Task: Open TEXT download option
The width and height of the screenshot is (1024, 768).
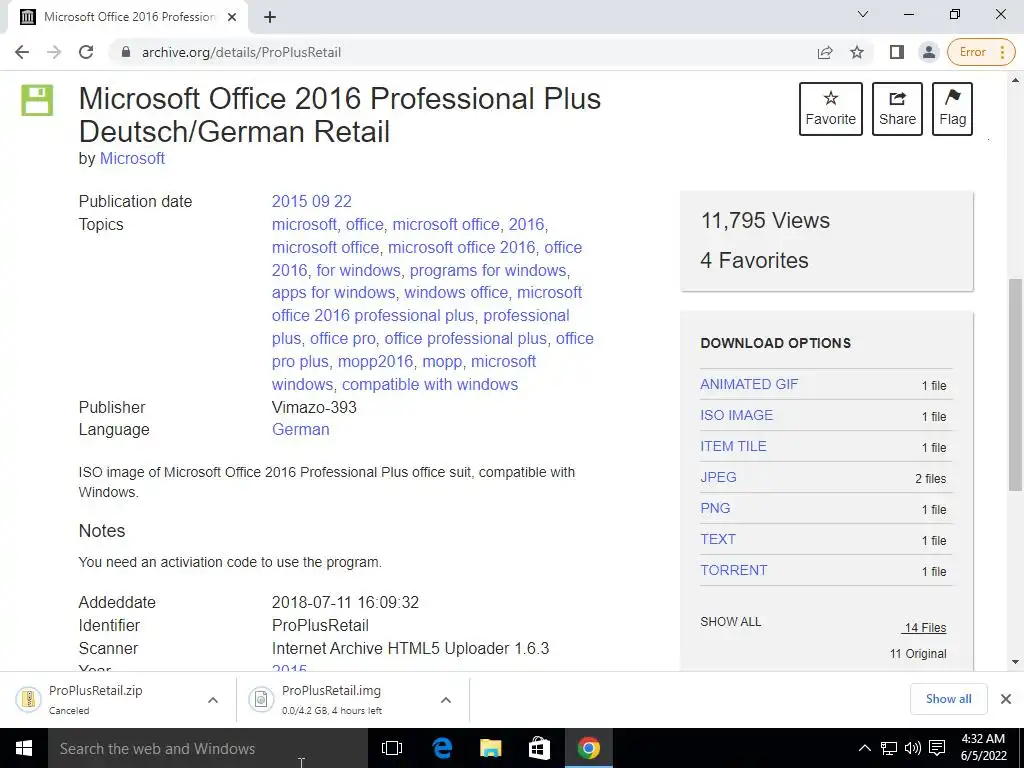Action: (718, 539)
